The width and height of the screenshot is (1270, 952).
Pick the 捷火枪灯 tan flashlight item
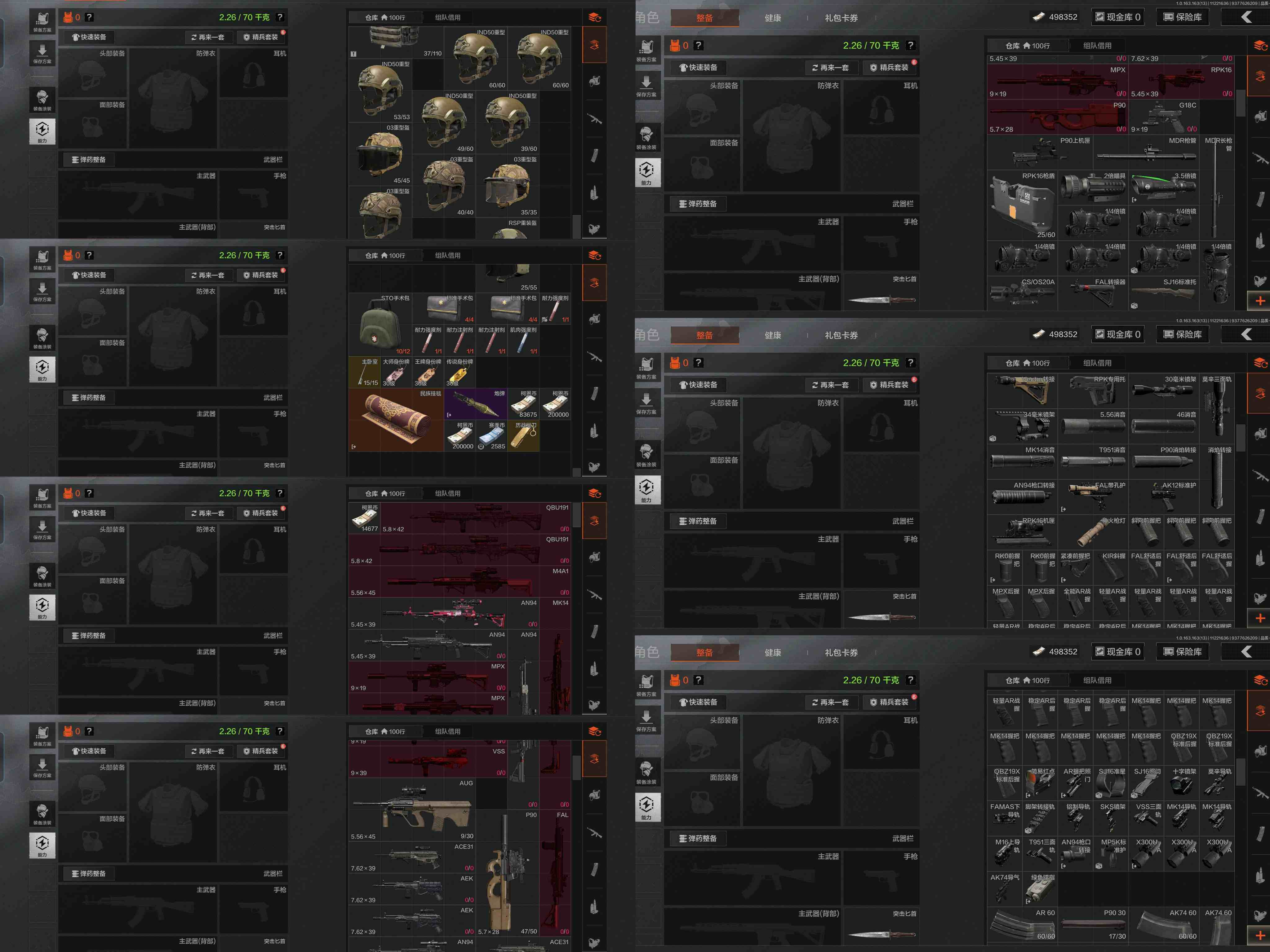pos(1093,532)
